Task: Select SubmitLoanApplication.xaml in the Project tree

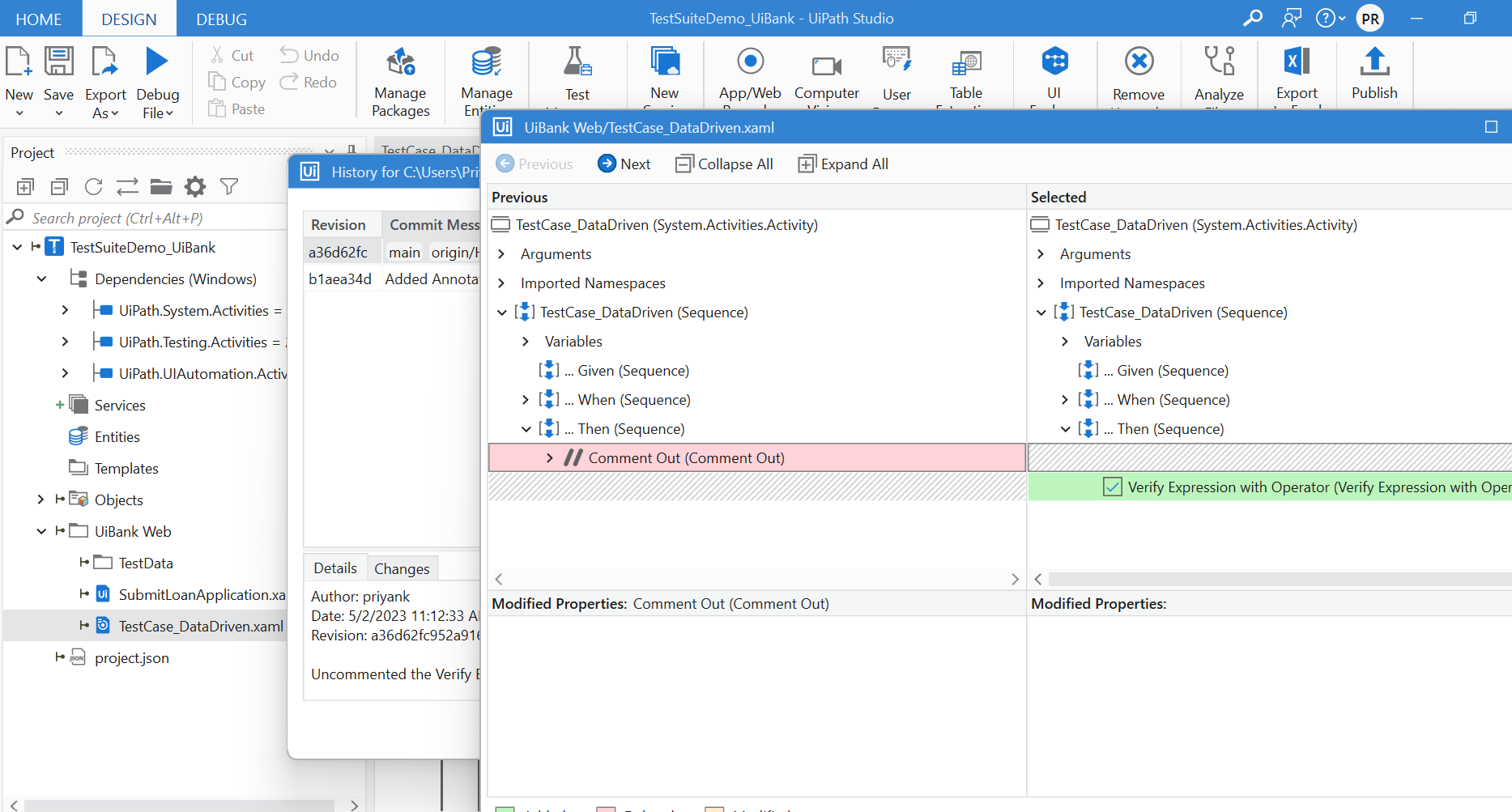Action: (x=202, y=594)
